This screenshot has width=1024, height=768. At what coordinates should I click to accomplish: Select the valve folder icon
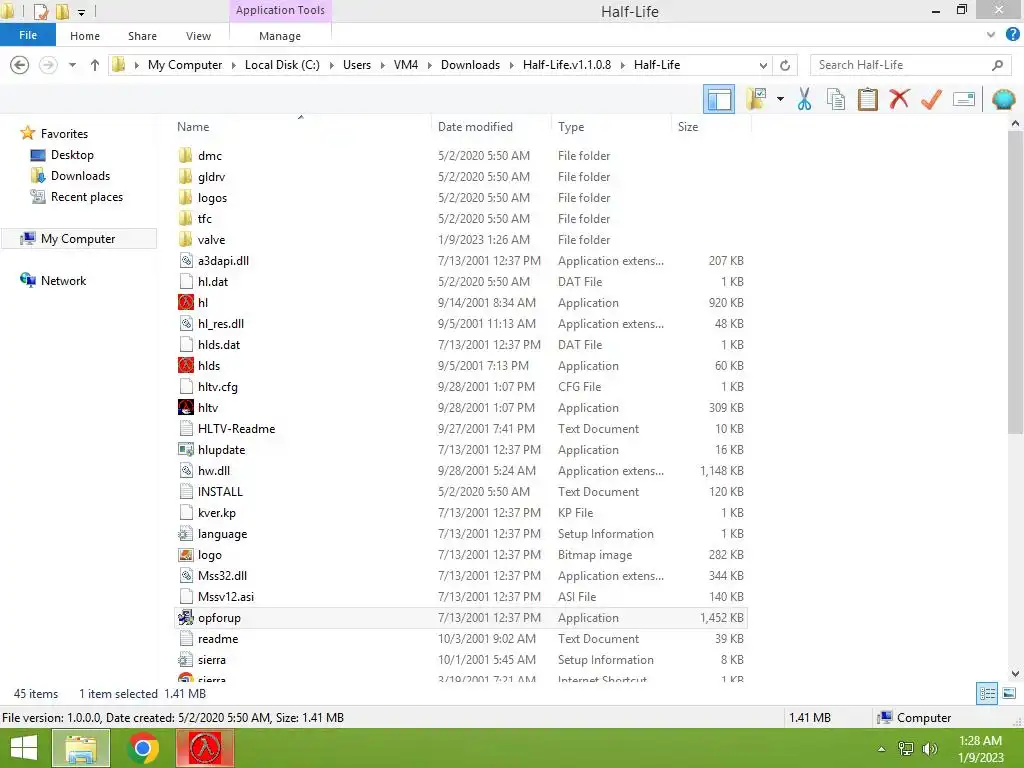coord(185,239)
